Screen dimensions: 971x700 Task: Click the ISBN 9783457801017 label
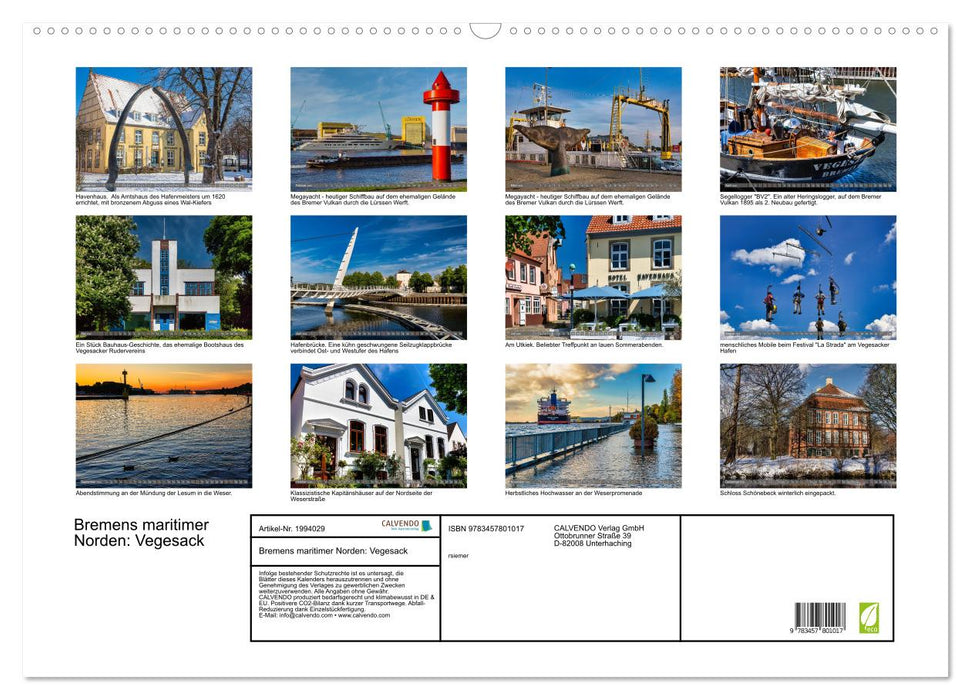coord(485,527)
